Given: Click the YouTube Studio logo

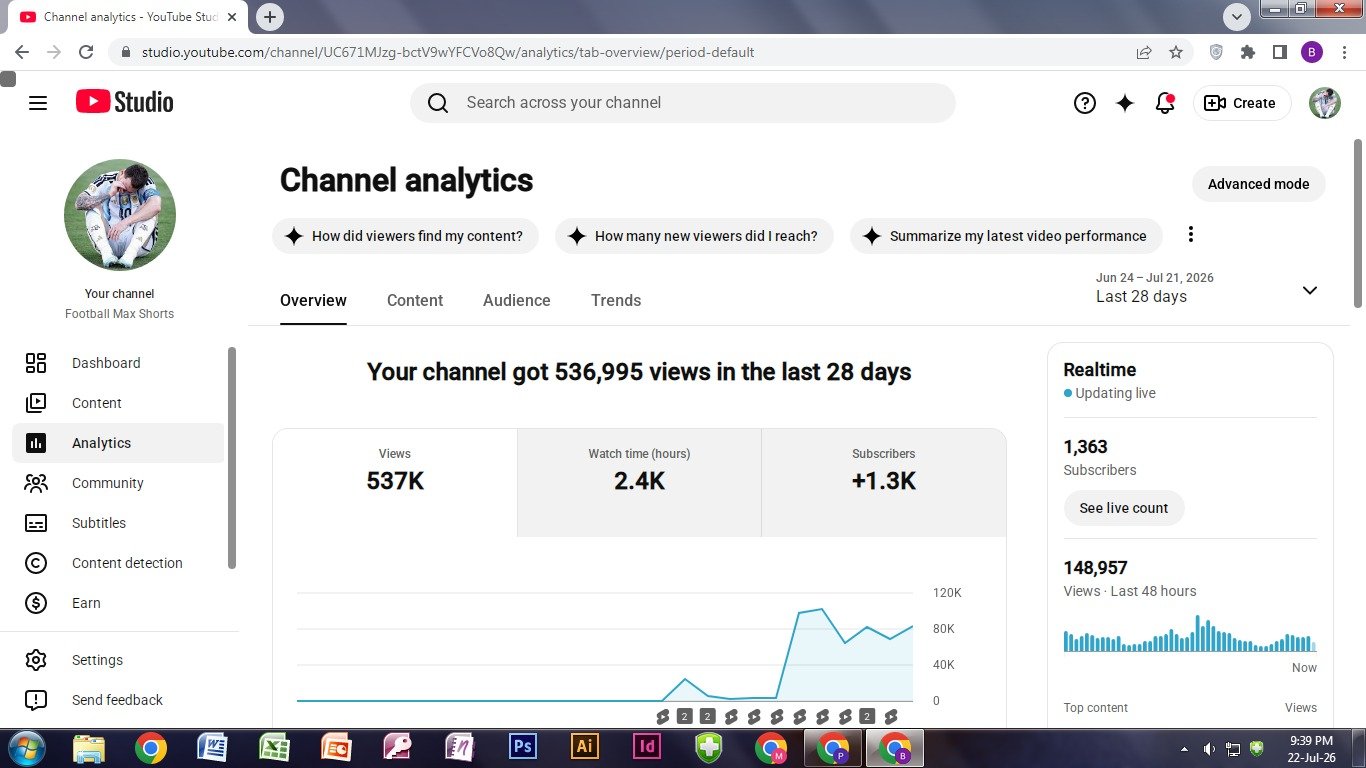Looking at the screenshot, I should 125,102.
